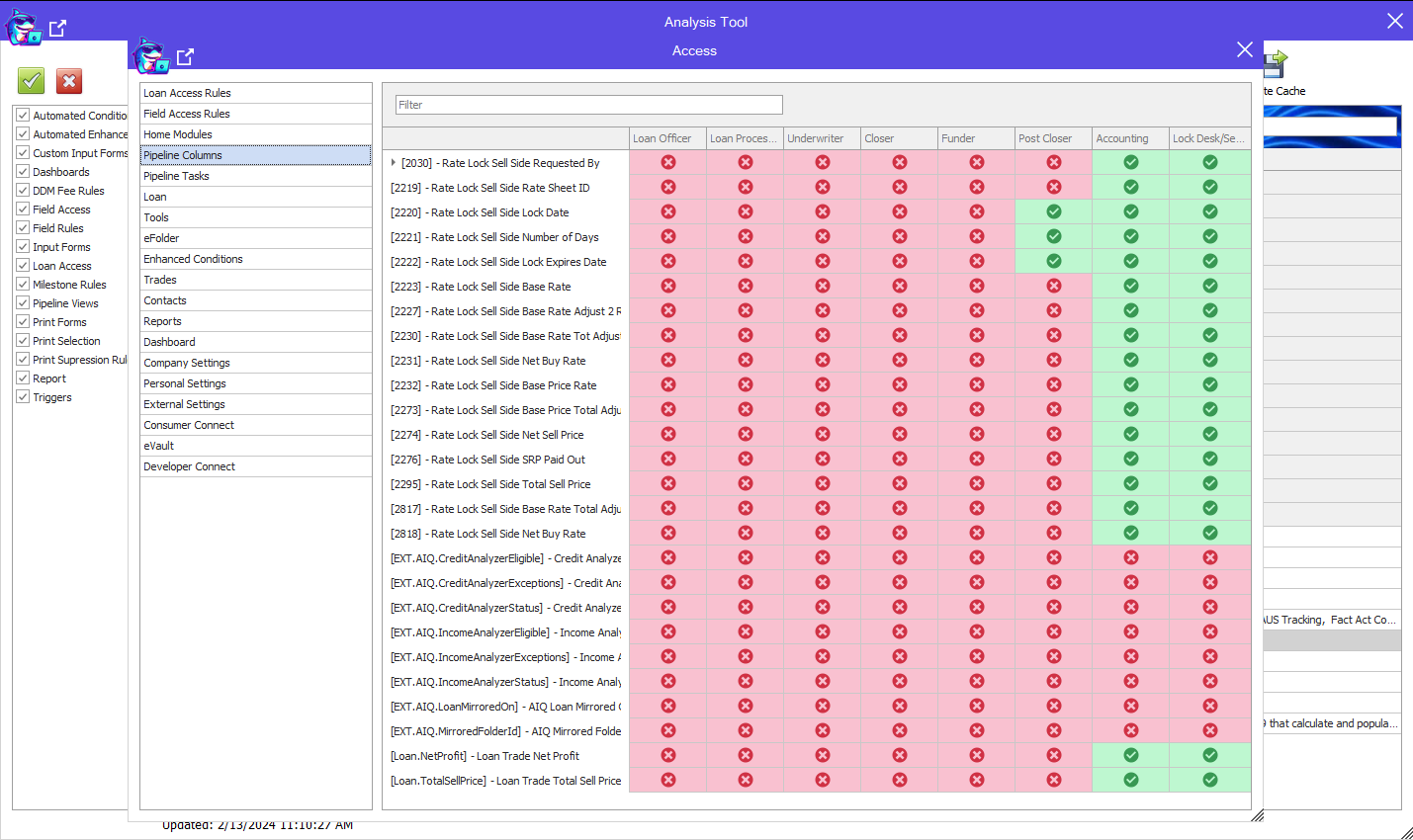Toggle the Triggers checkbox
The width and height of the screenshot is (1413, 840).
coord(23,397)
